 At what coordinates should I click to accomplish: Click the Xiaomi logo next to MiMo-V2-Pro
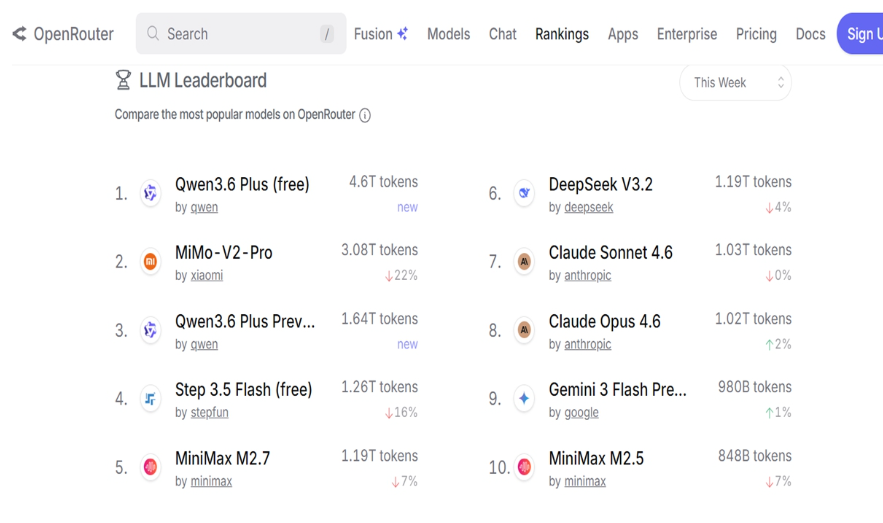click(x=150, y=262)
